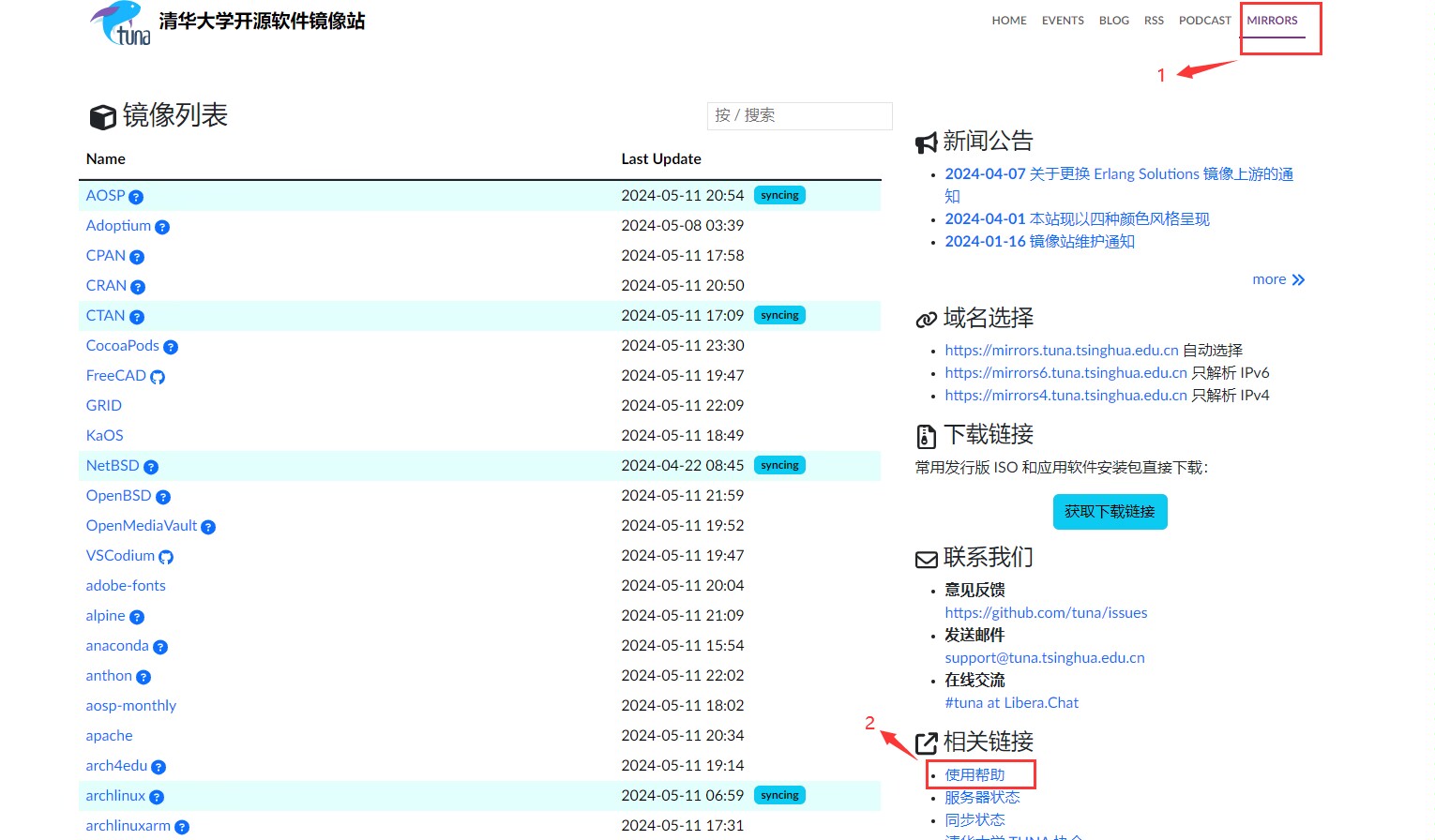Click the GitHub icon beside VSCodium

(x=166, y=557)
